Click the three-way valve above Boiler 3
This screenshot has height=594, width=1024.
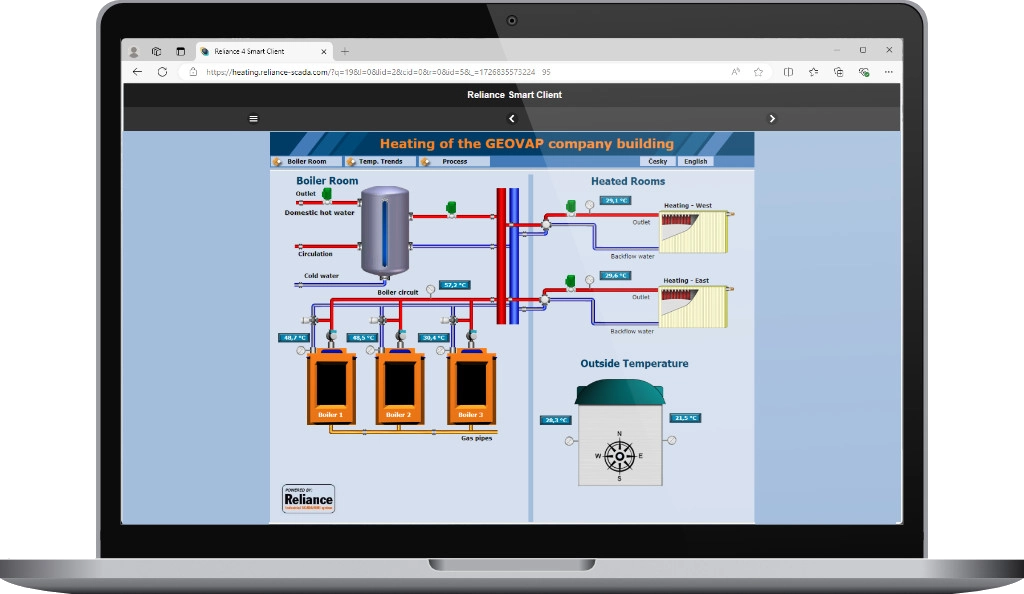(x=449, y=320)
